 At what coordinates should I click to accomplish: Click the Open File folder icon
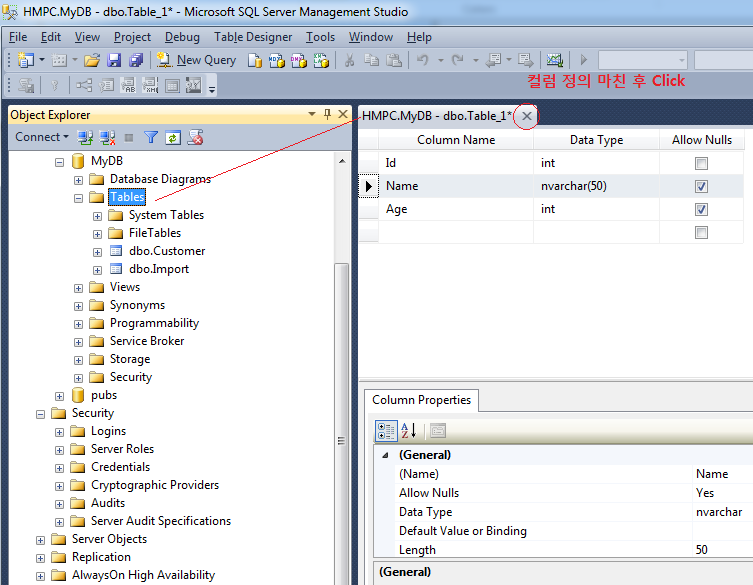pos(92,60)
